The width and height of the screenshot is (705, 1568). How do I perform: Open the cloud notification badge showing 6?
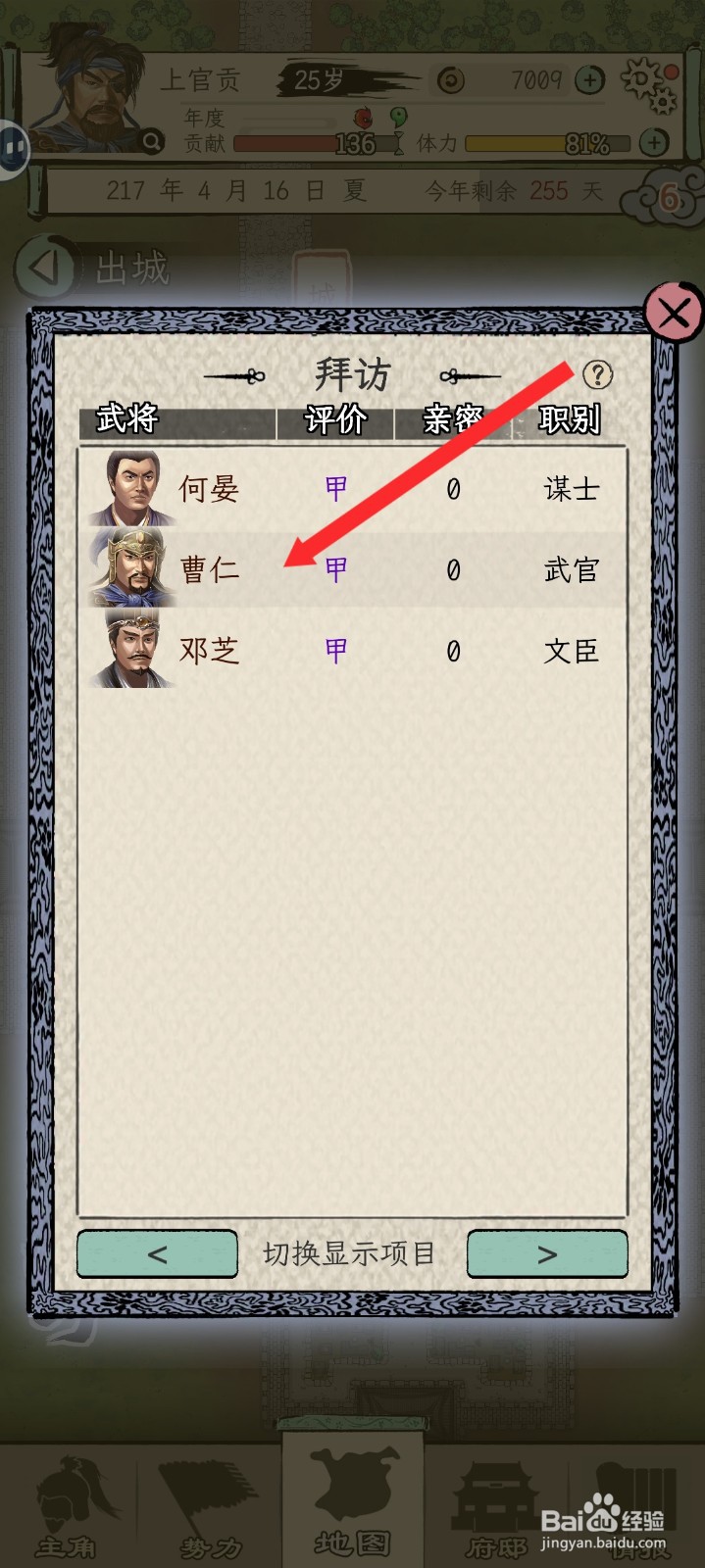pos(668,197)
